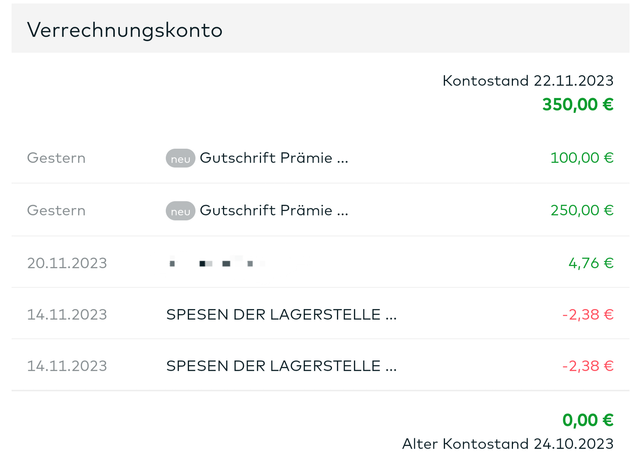Click the green 250,00 € amount
Screen dimensions: 640x466
coord(582,211)
